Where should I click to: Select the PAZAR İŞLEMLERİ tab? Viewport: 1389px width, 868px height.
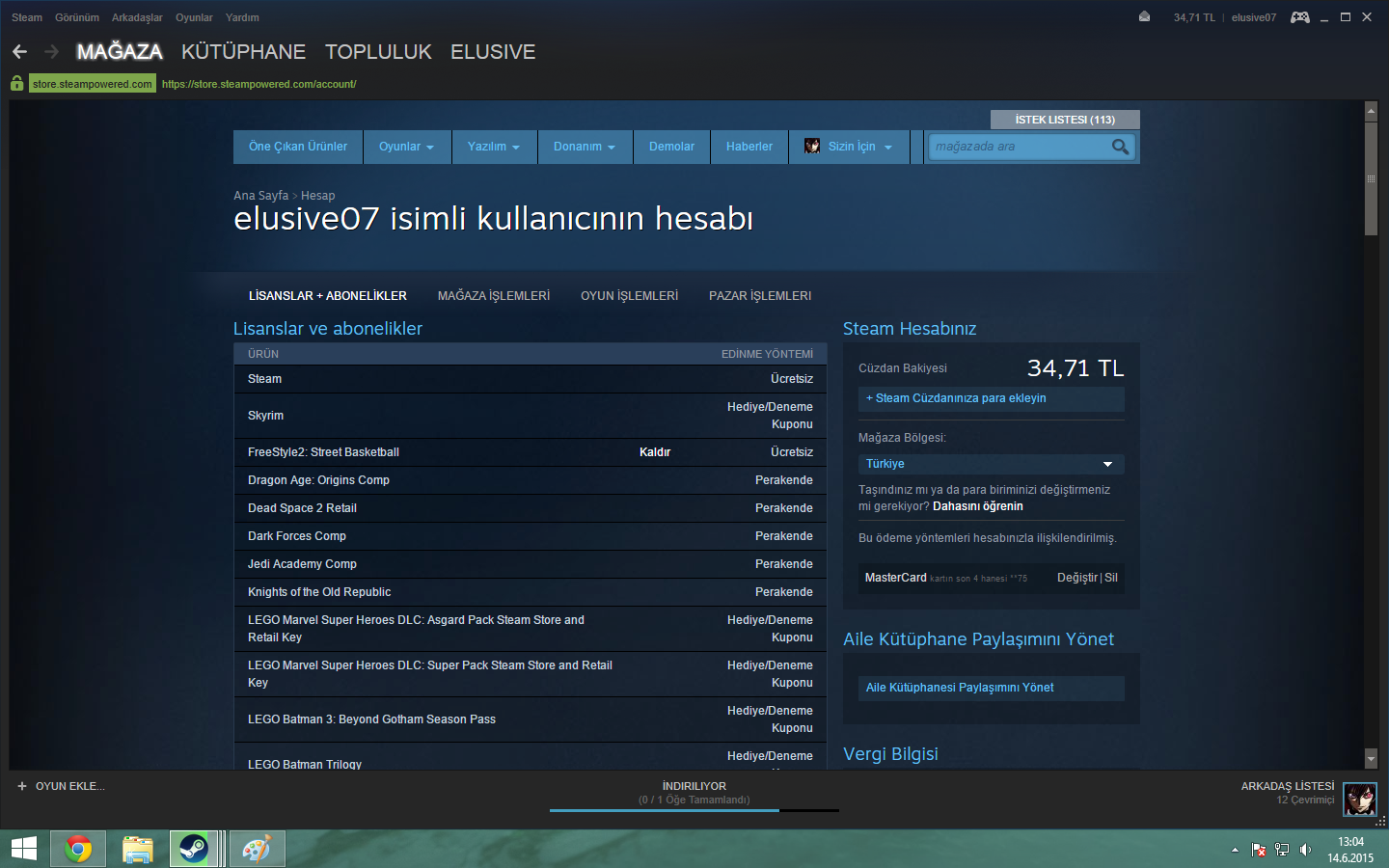pyautogui.click(x=760, y=296)
